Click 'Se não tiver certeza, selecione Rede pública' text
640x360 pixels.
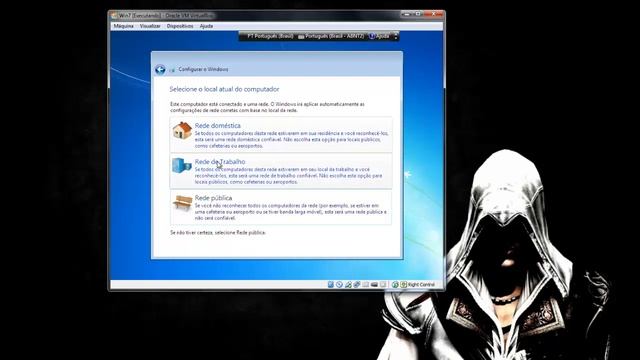218,233
